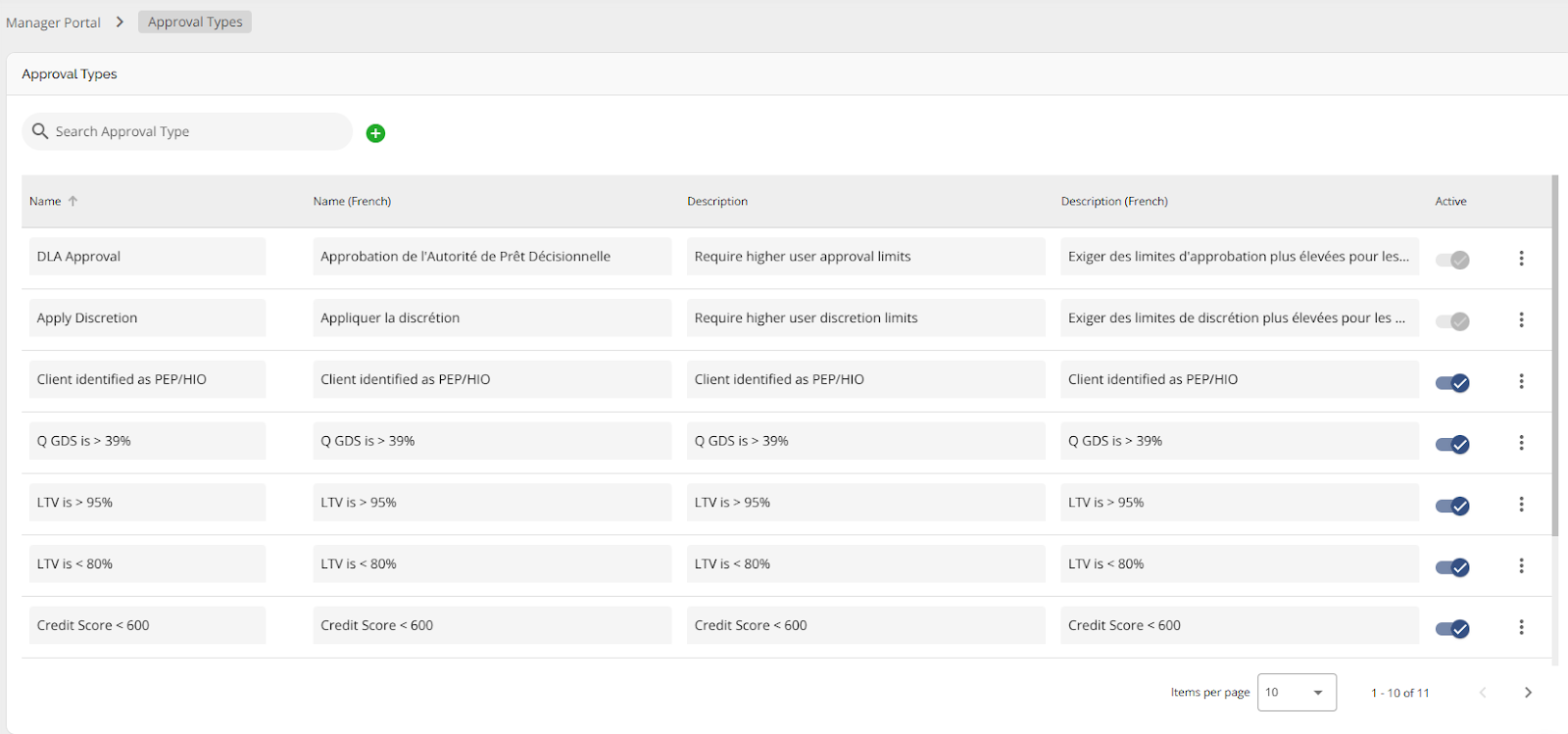The width and height of the screenshot is (1568, 734).
Task: Click the Name column sort arrow
Action: [73, 201]
